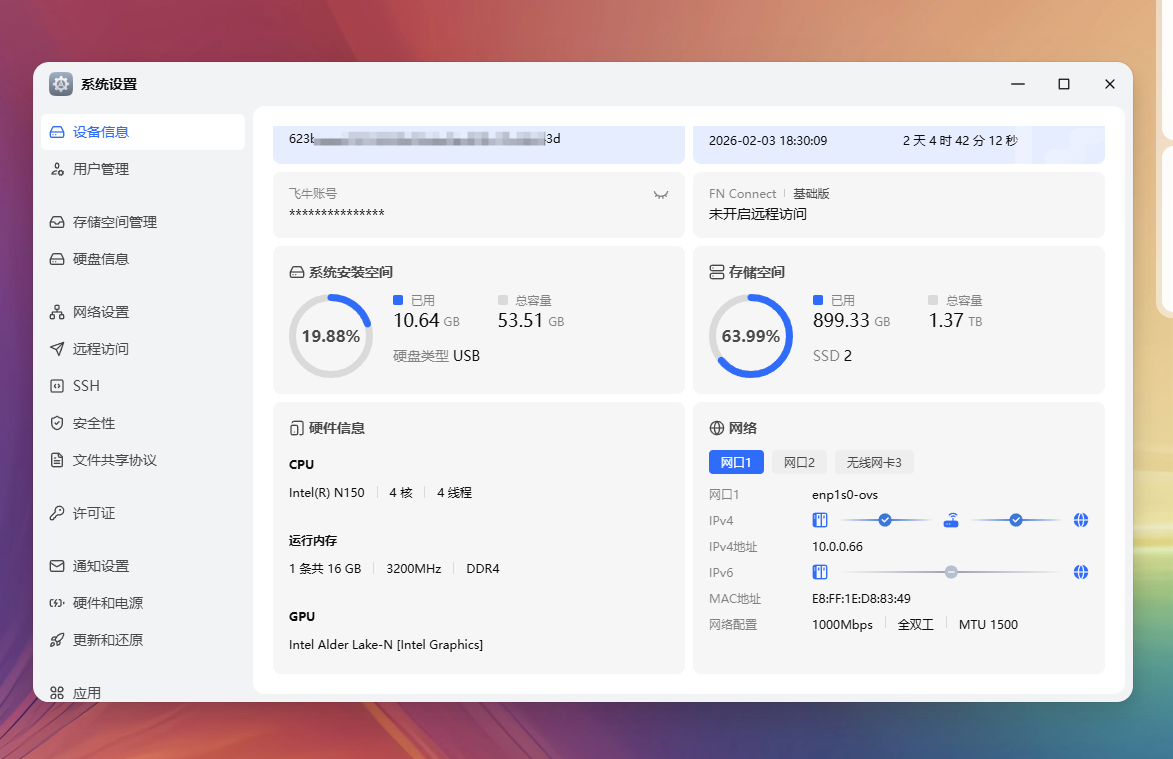The width and height of the screenshot is (1173, 759).
Task: Switch to the 无线网卡3 tab
Action: coord(874,462)
